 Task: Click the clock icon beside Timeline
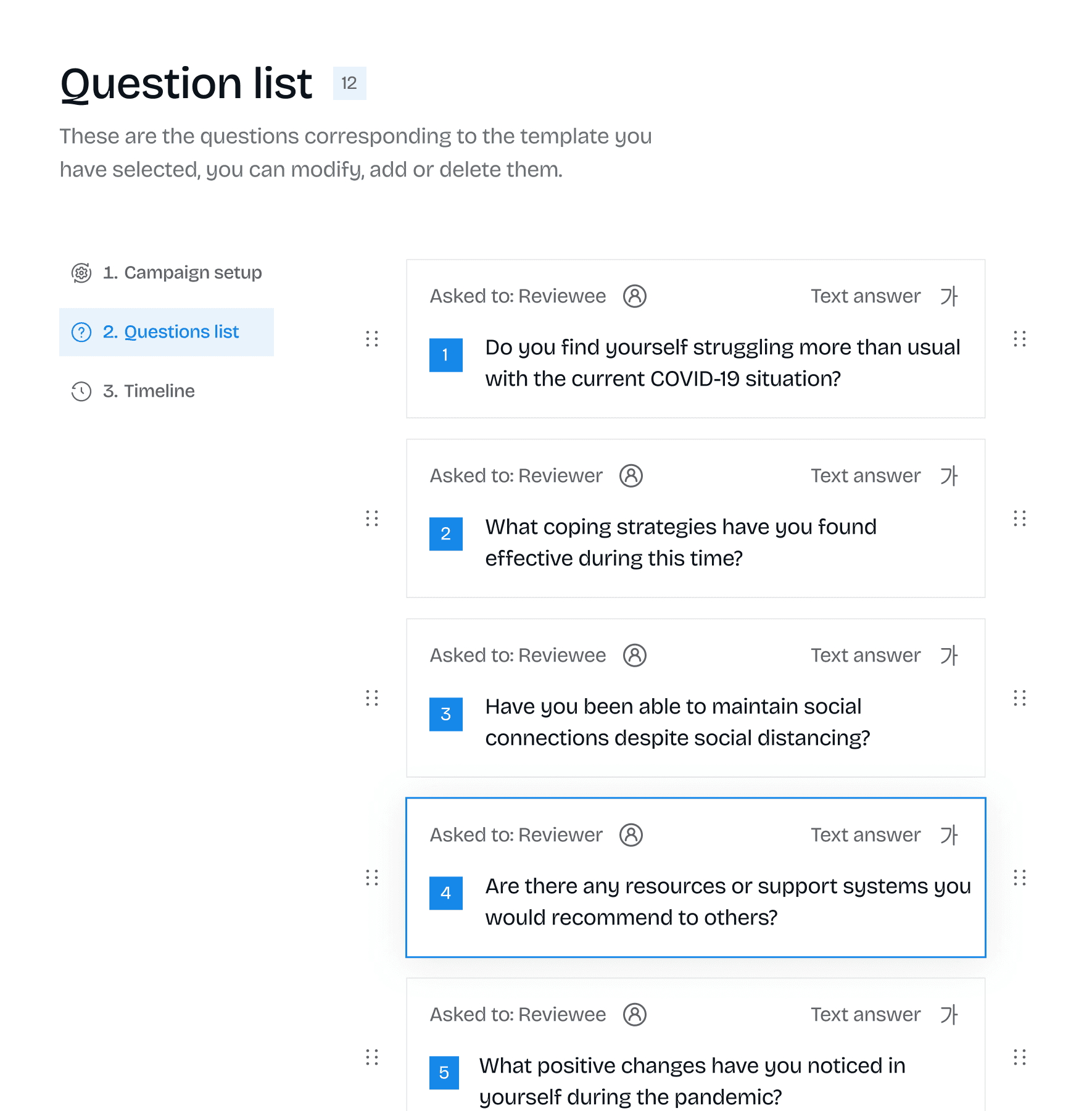80,391
